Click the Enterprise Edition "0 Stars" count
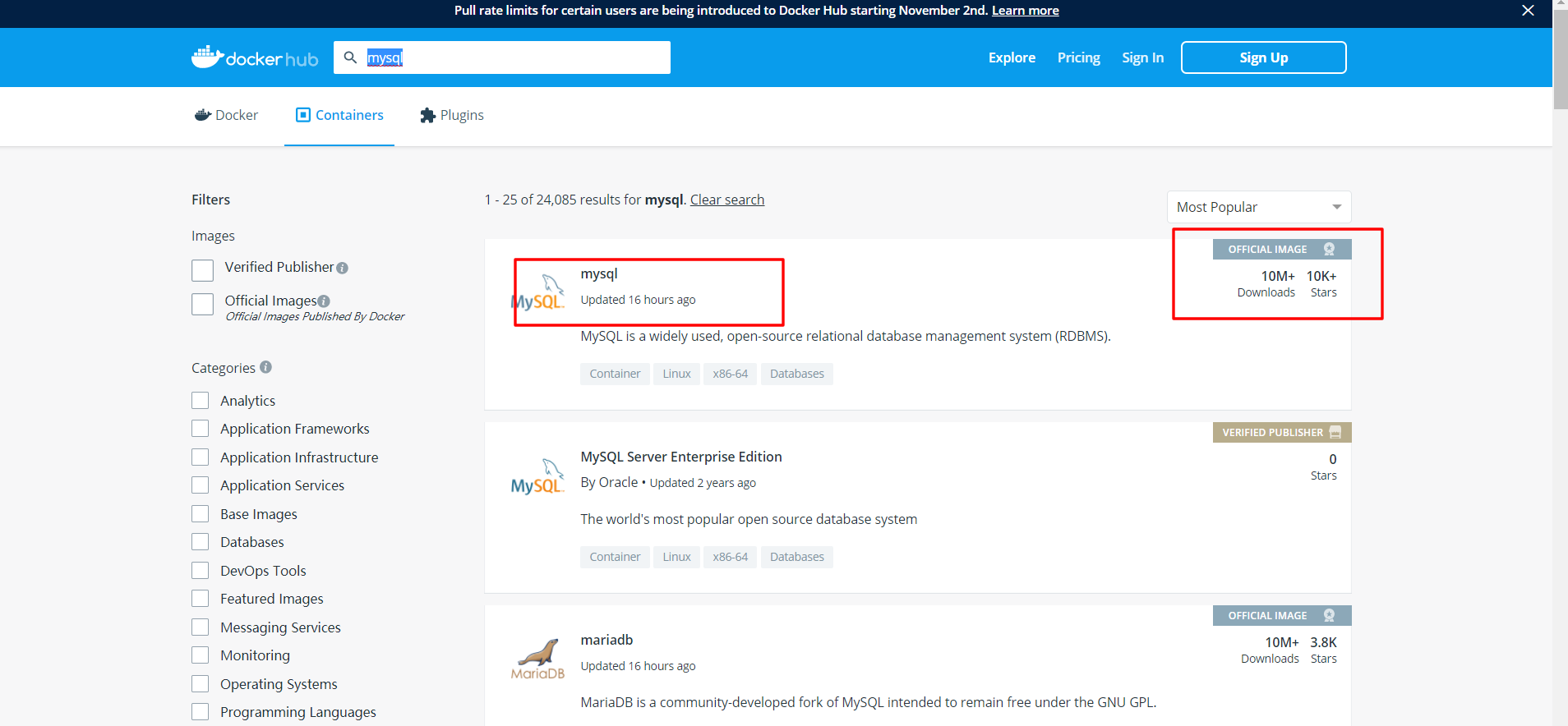 tap(1324, 466)
